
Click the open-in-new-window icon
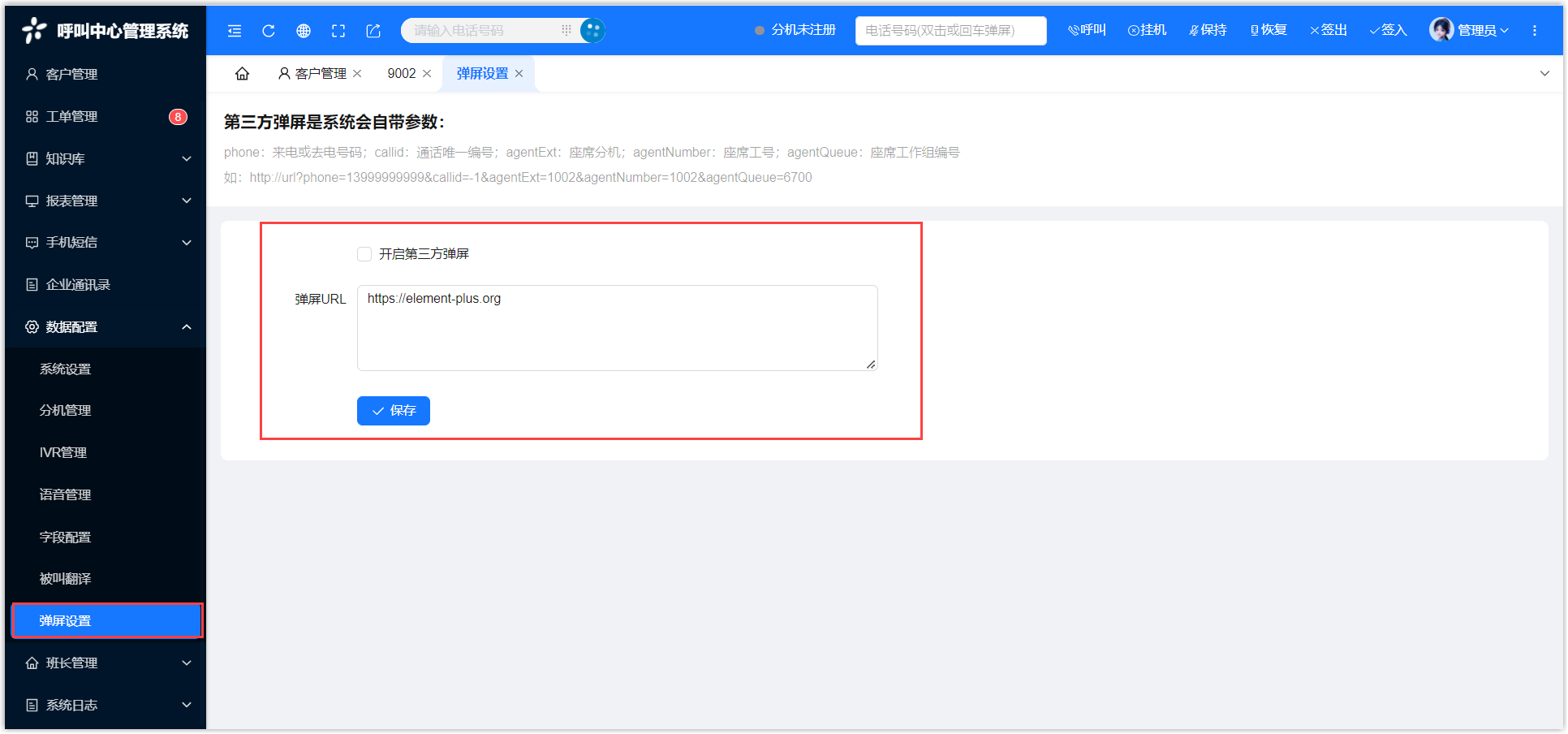[373, 31]
